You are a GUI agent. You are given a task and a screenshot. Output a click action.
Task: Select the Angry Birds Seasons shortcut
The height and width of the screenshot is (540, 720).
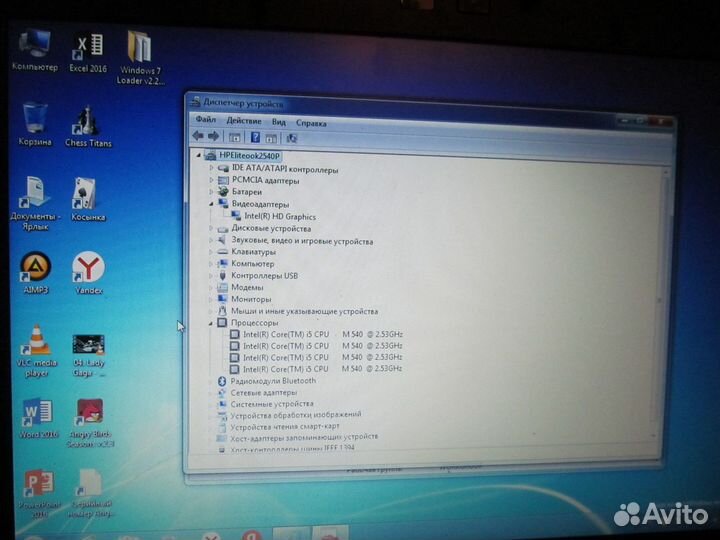click(x=90, y=423)
